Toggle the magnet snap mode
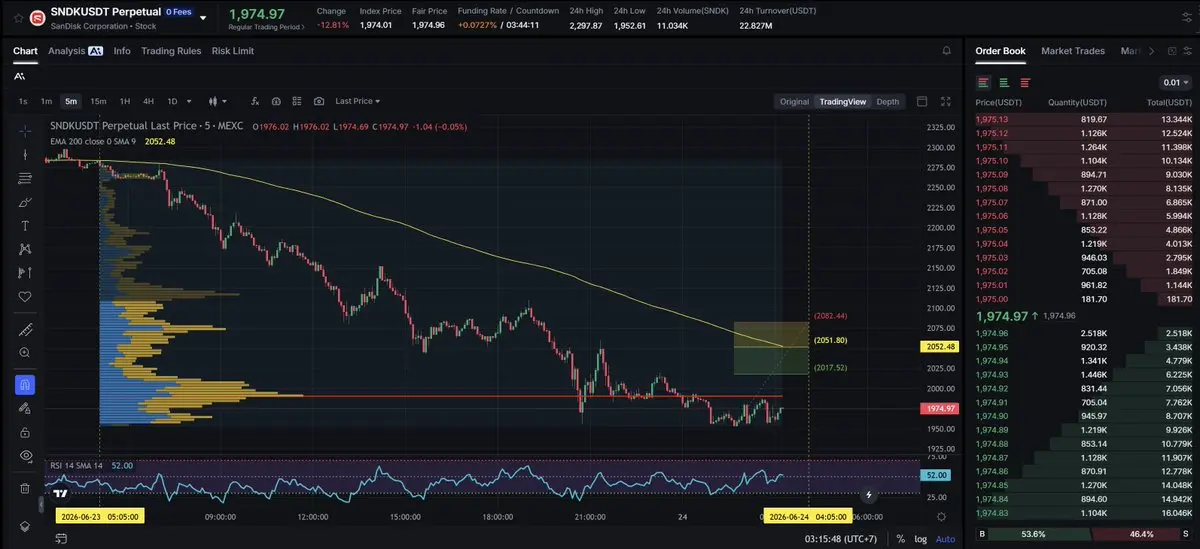 click(25, 384)
